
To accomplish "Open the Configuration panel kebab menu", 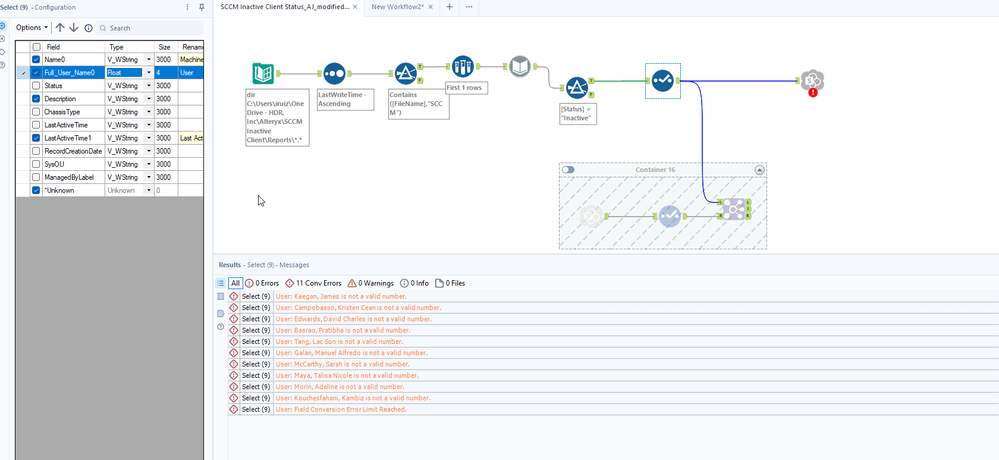I will pyautogui.click(x=187, y=7).
